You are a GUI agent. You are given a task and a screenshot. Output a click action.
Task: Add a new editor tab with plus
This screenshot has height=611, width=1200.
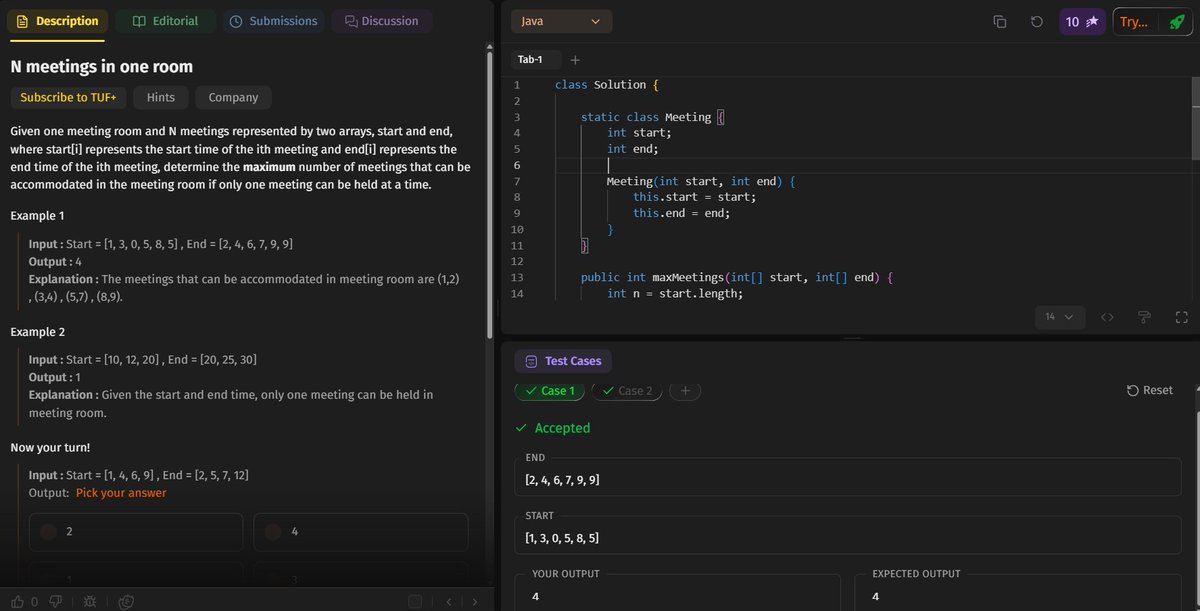pos(575,60)
